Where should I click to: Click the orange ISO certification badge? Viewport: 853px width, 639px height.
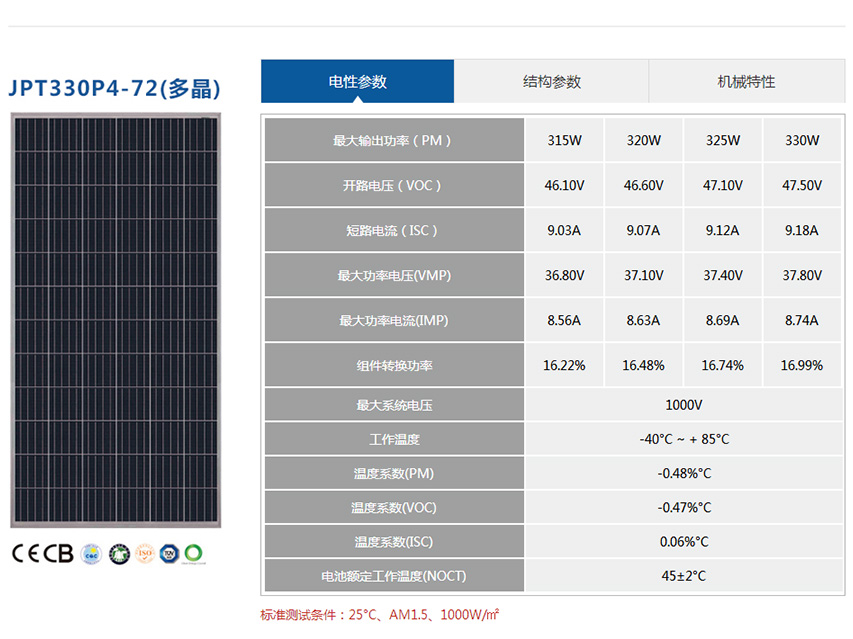click(x=145, y=553)
